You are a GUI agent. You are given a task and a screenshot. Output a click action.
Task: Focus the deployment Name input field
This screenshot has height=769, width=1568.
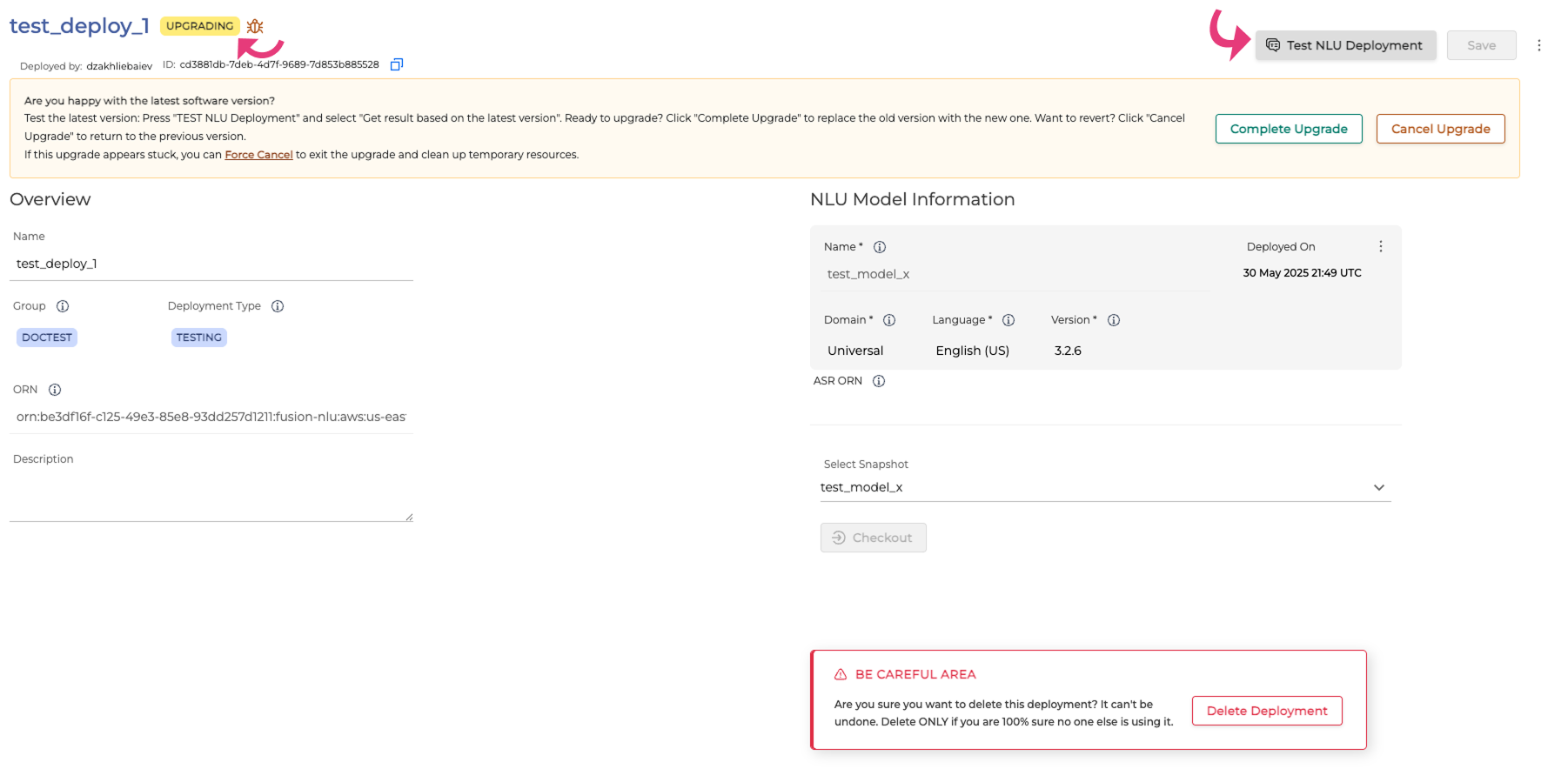(x=211, y=264)
